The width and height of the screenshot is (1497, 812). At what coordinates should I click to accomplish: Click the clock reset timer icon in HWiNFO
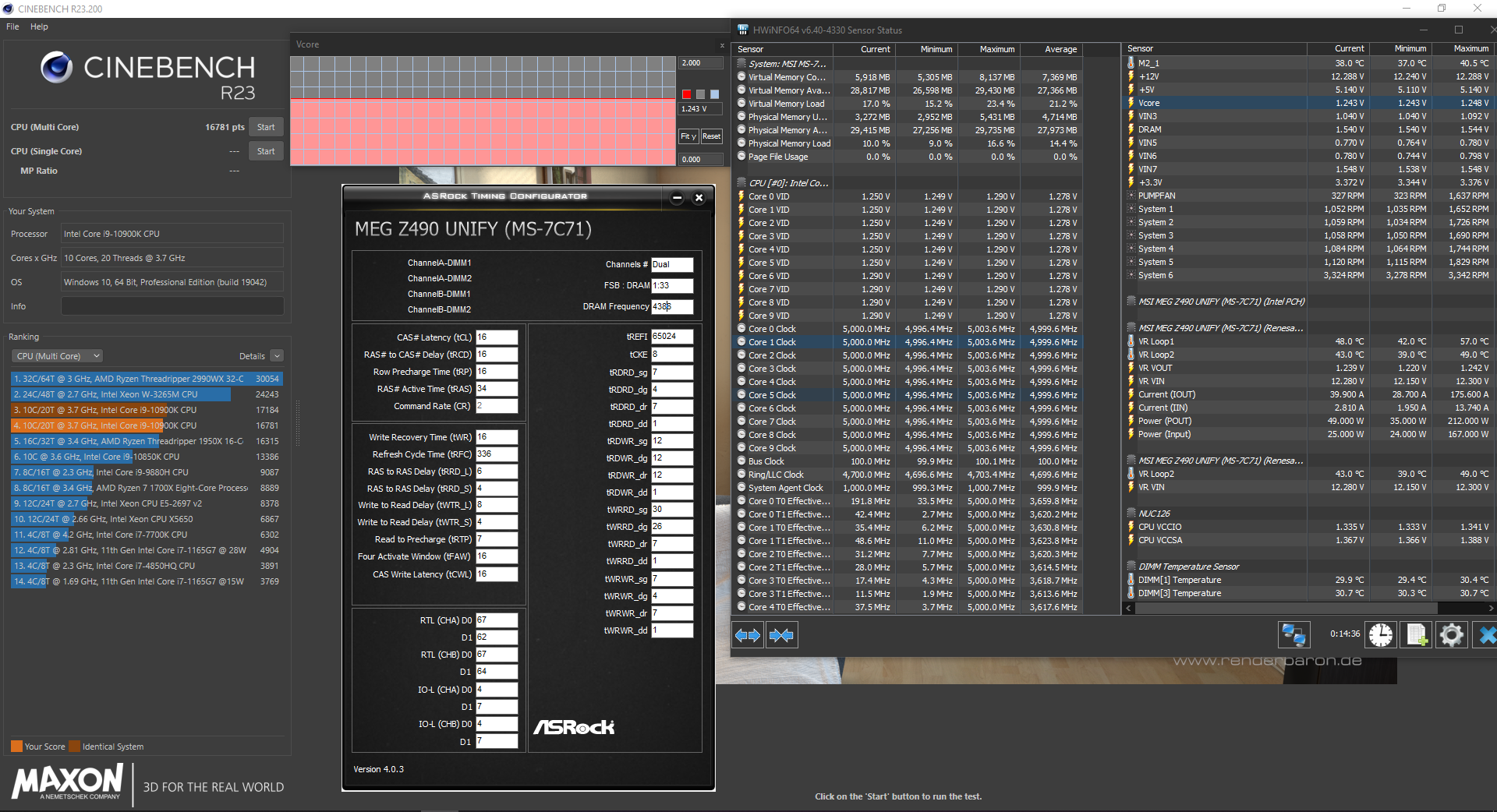(1381, 635)
